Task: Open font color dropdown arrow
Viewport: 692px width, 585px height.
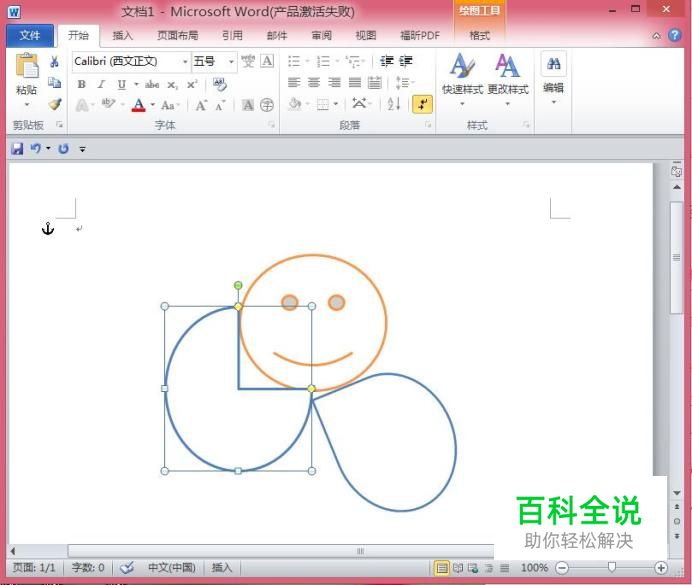Action: tap(153, 105)
